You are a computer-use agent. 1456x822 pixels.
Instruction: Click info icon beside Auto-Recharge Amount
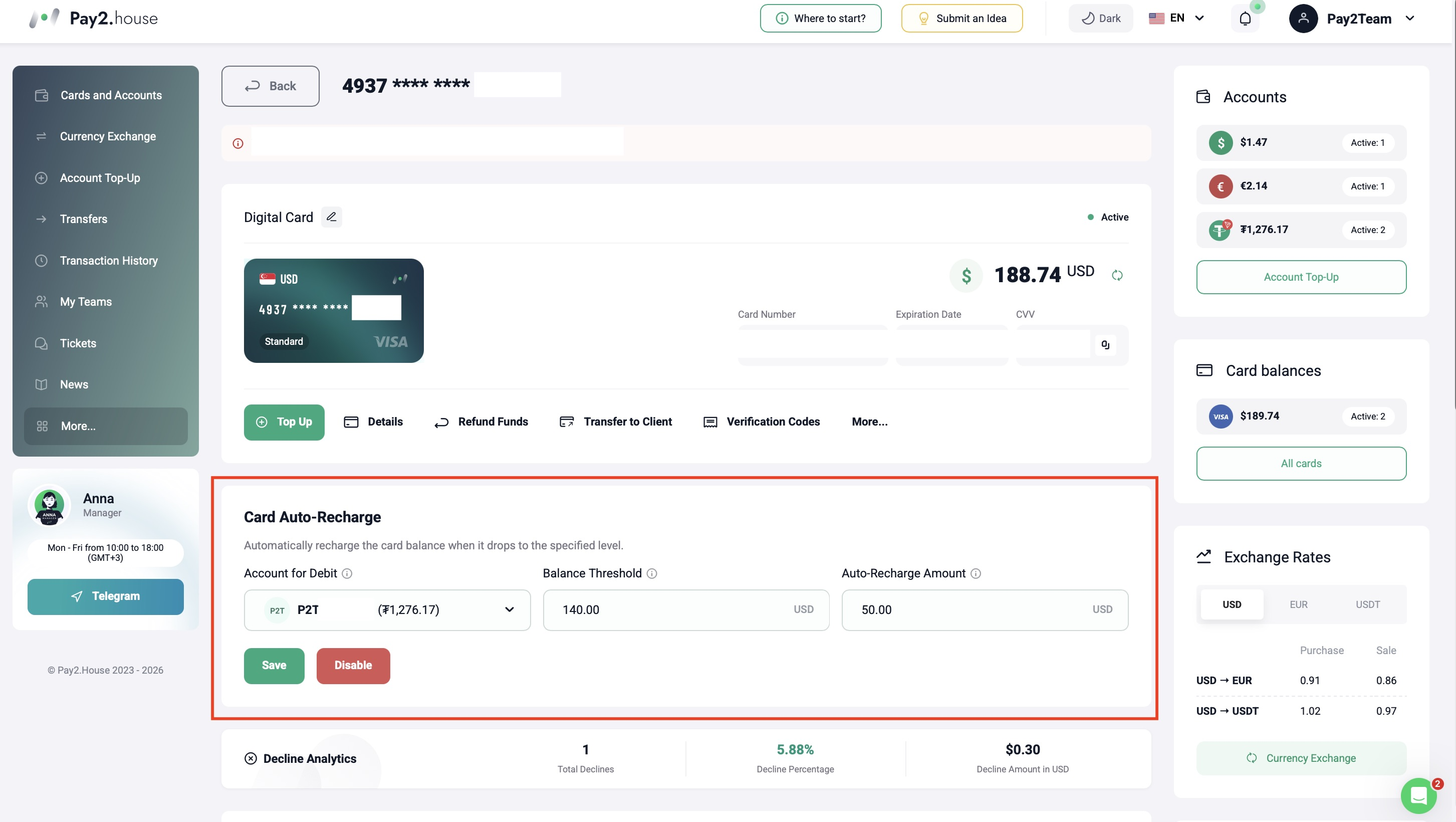coord(976,573)
